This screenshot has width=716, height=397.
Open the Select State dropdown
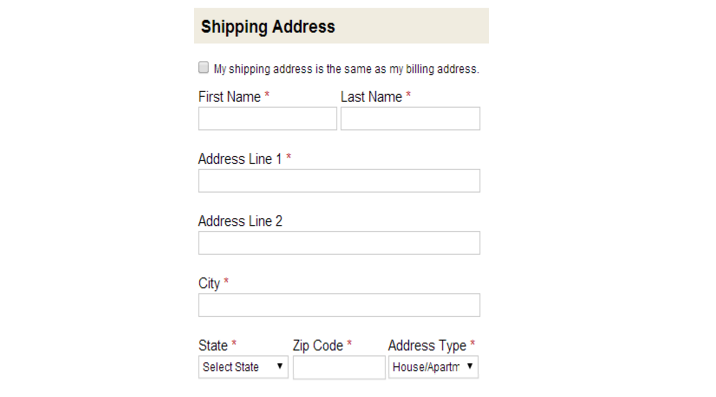243,367
